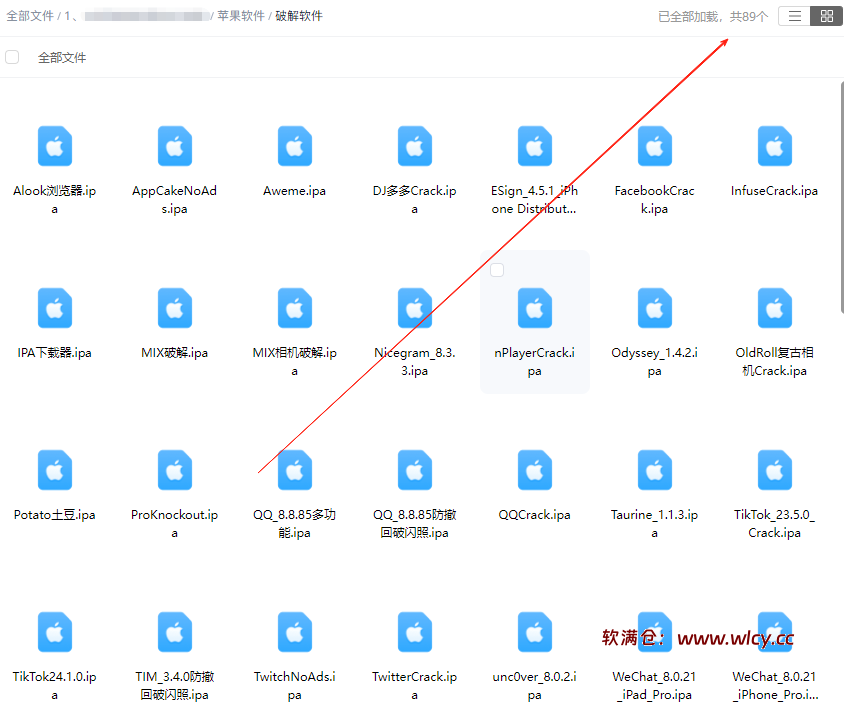Select DJ多多Crack.ipa file icon

414,146
